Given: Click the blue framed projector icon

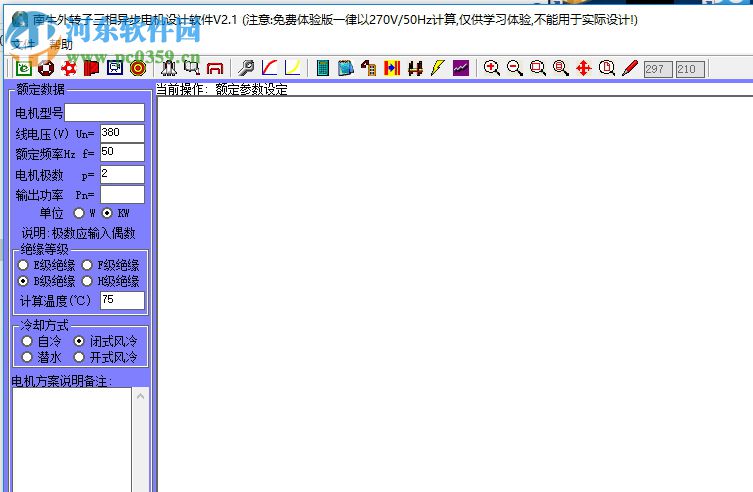Looking at the screenshot, I should pos(115,68).
